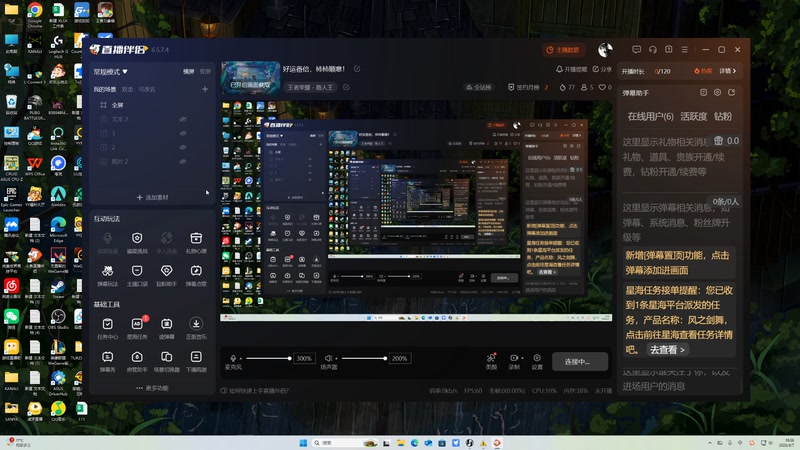Select the 我的场景 tab

(105, 89)
